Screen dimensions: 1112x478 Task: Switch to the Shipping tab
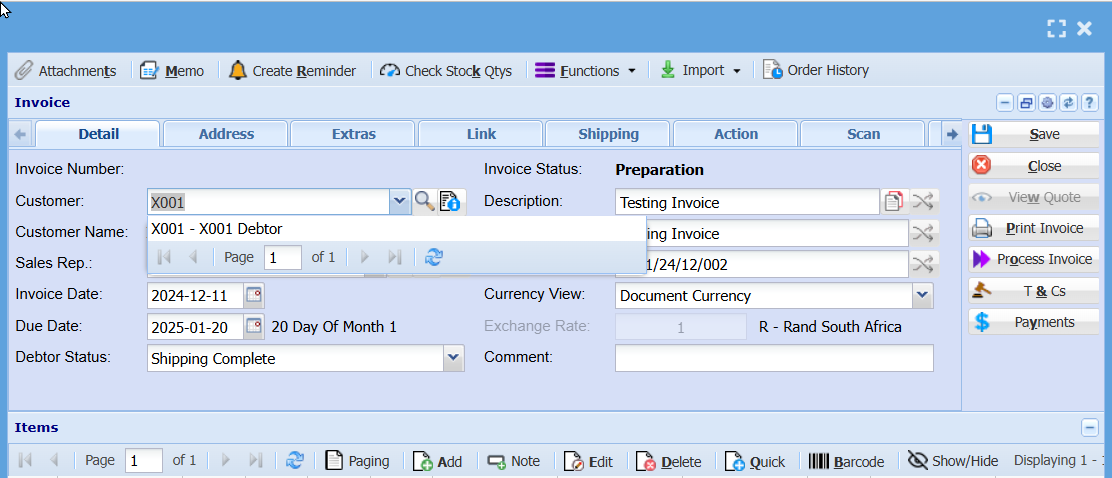[x=608, y=134]
